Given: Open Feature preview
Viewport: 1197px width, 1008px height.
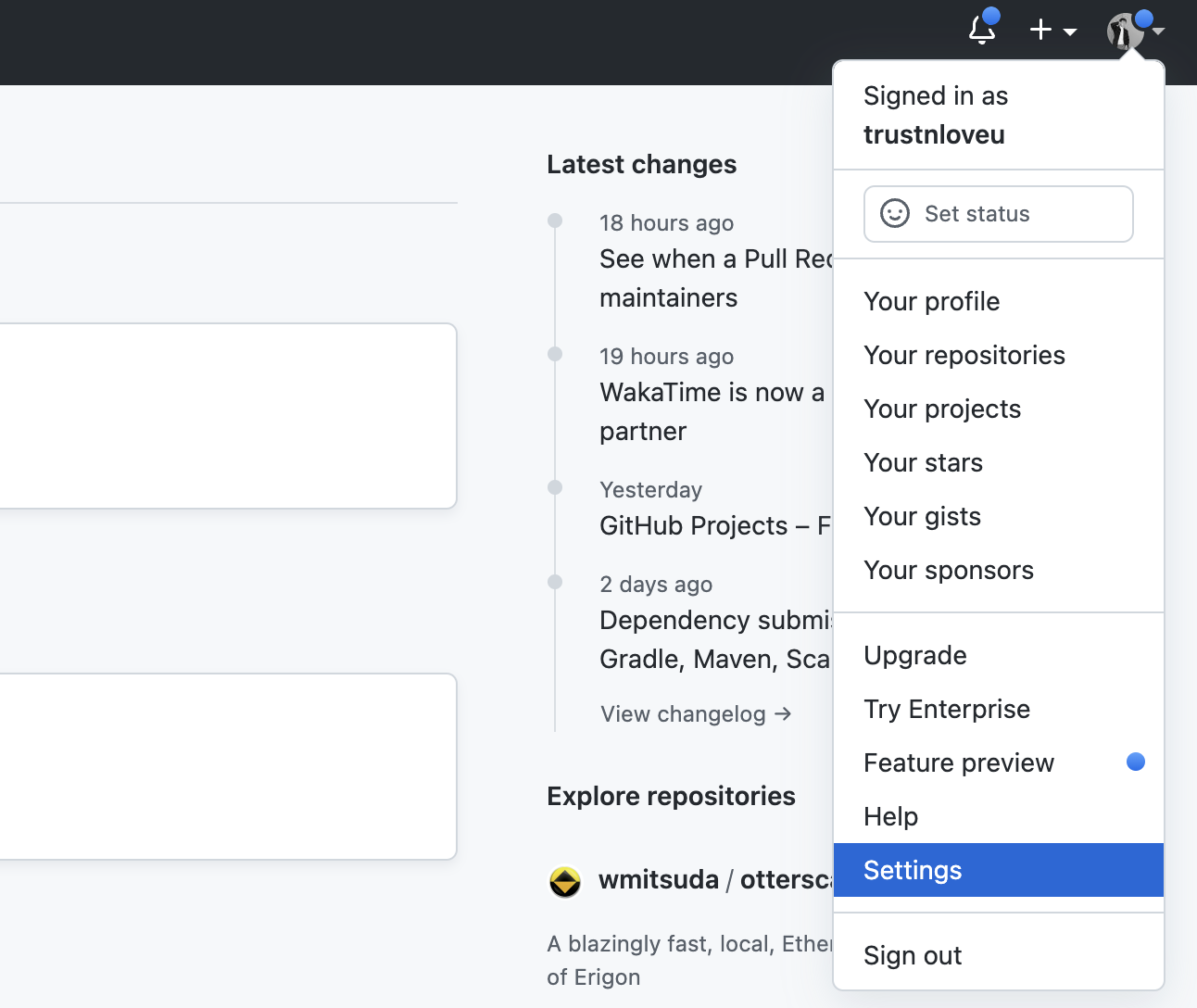Looking at the screenshot, I should (x=999, y=762).
